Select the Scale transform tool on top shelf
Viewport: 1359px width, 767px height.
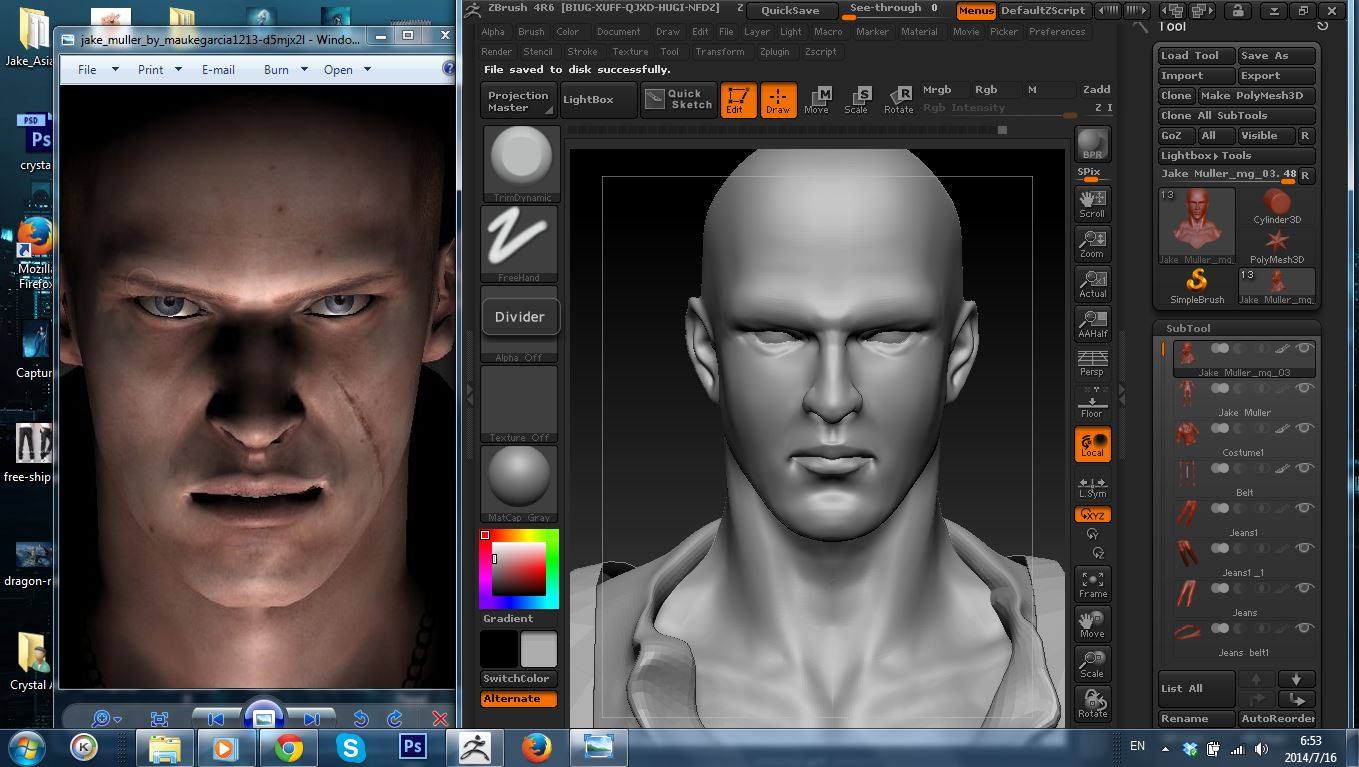[x=857, y=100]
